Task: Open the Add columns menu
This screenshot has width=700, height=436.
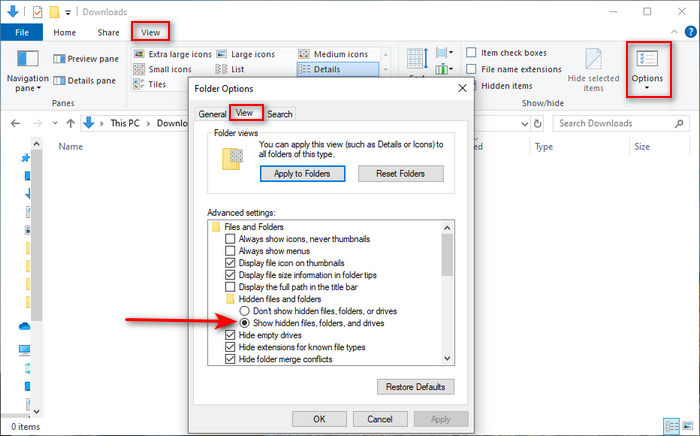Action: 445,69
